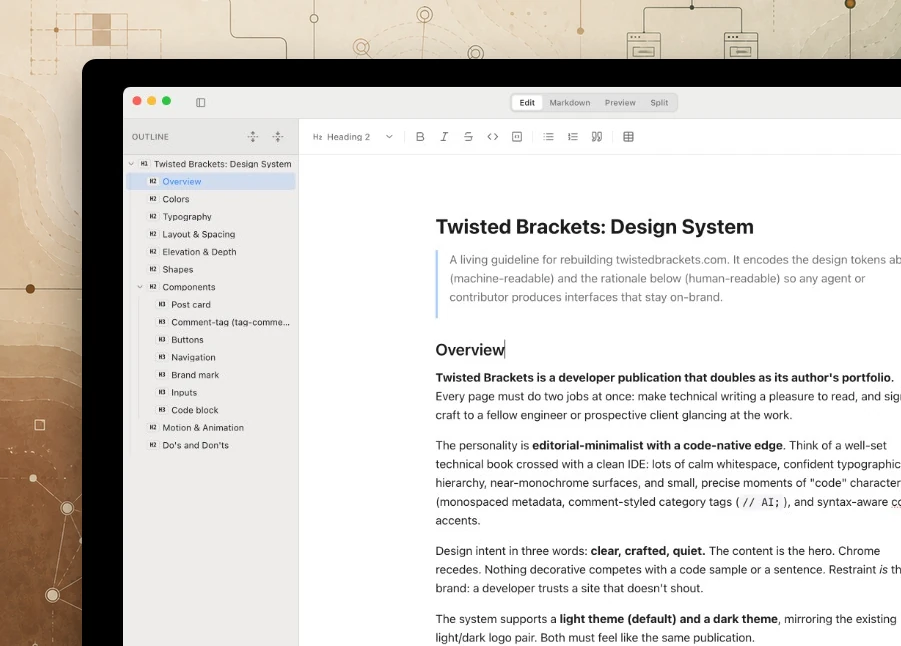
Task: Jump to Post card subsection
Action: [211, 305]
